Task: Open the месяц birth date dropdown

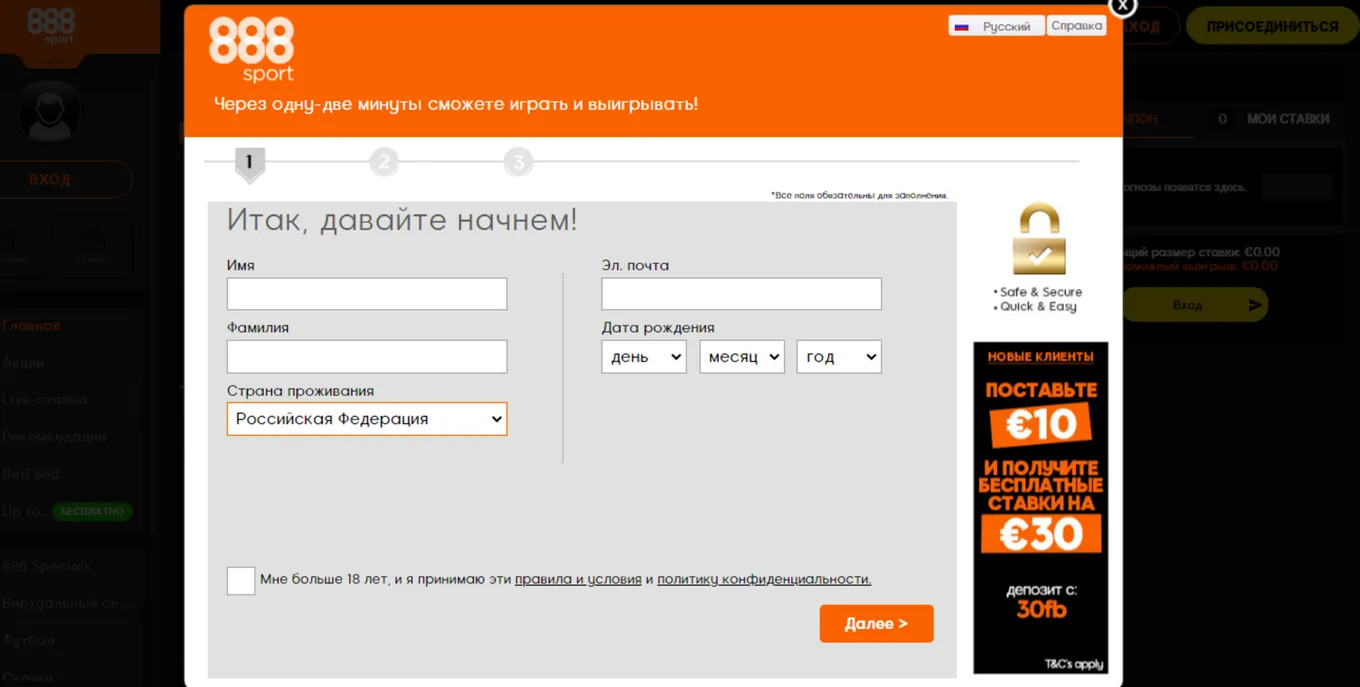Action: [742, 357]
